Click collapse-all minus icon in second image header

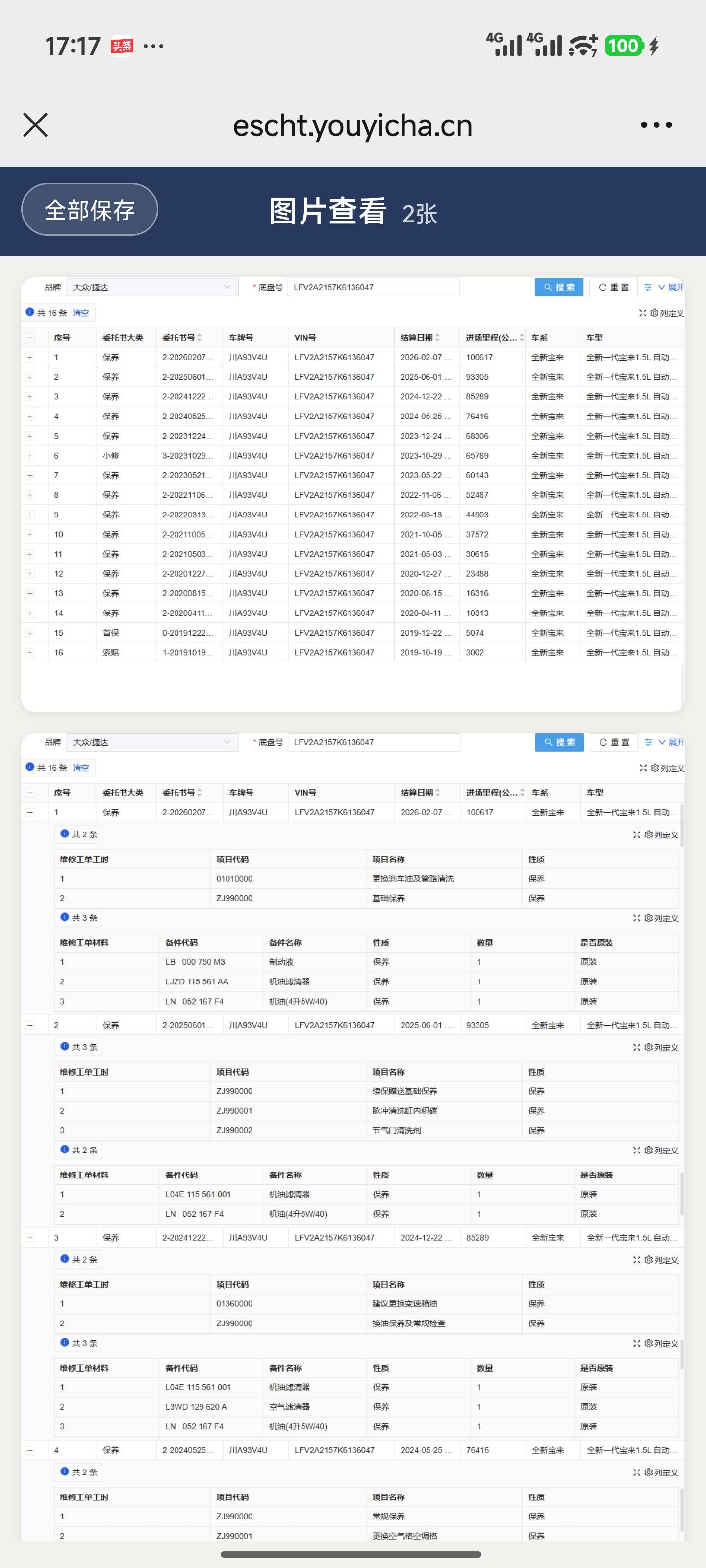point(30,793)
